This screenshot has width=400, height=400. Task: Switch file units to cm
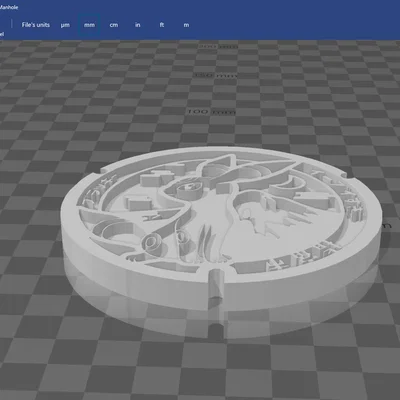coord(114,25)
